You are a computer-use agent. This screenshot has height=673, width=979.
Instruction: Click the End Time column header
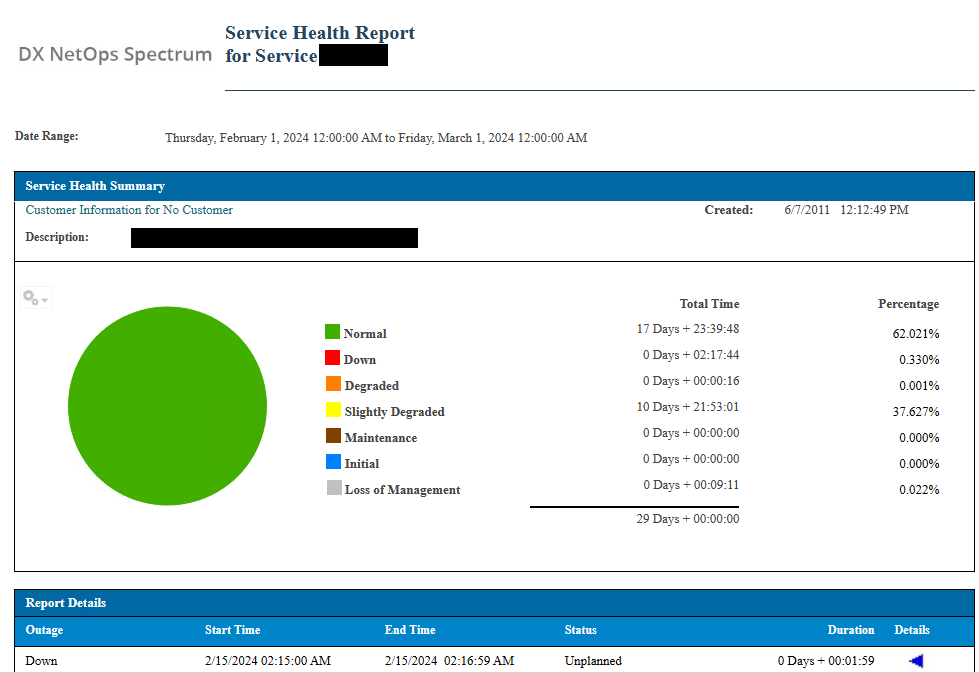tap(410, 630)
